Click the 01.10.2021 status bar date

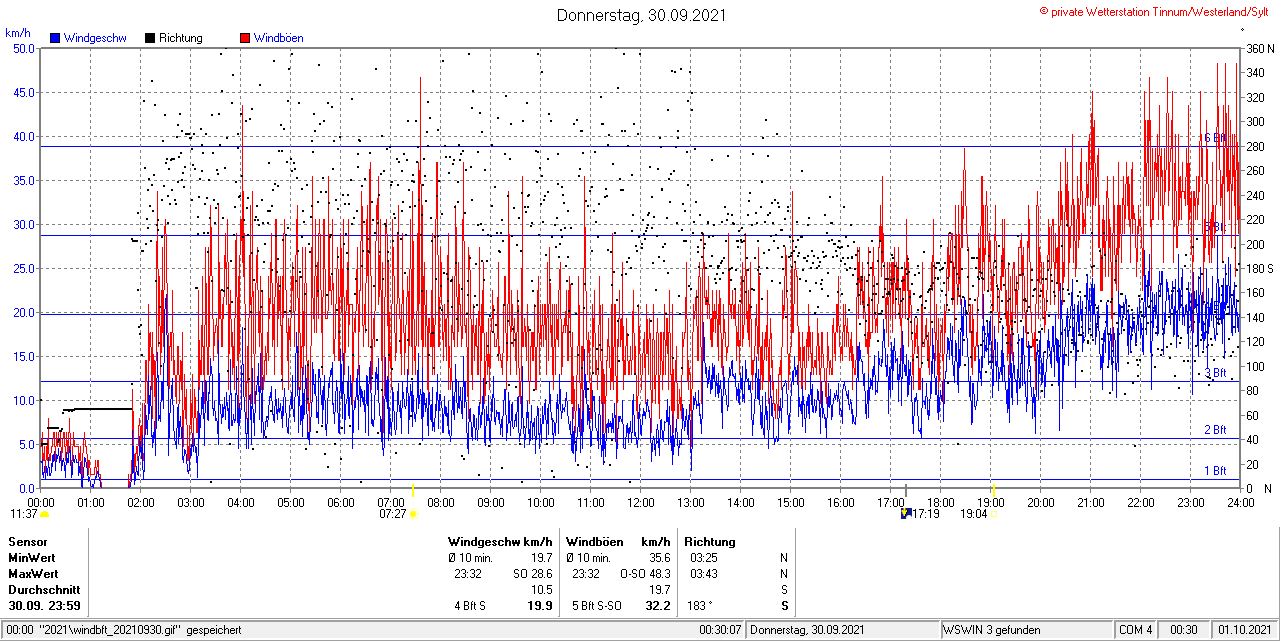tap(1245, 630)
